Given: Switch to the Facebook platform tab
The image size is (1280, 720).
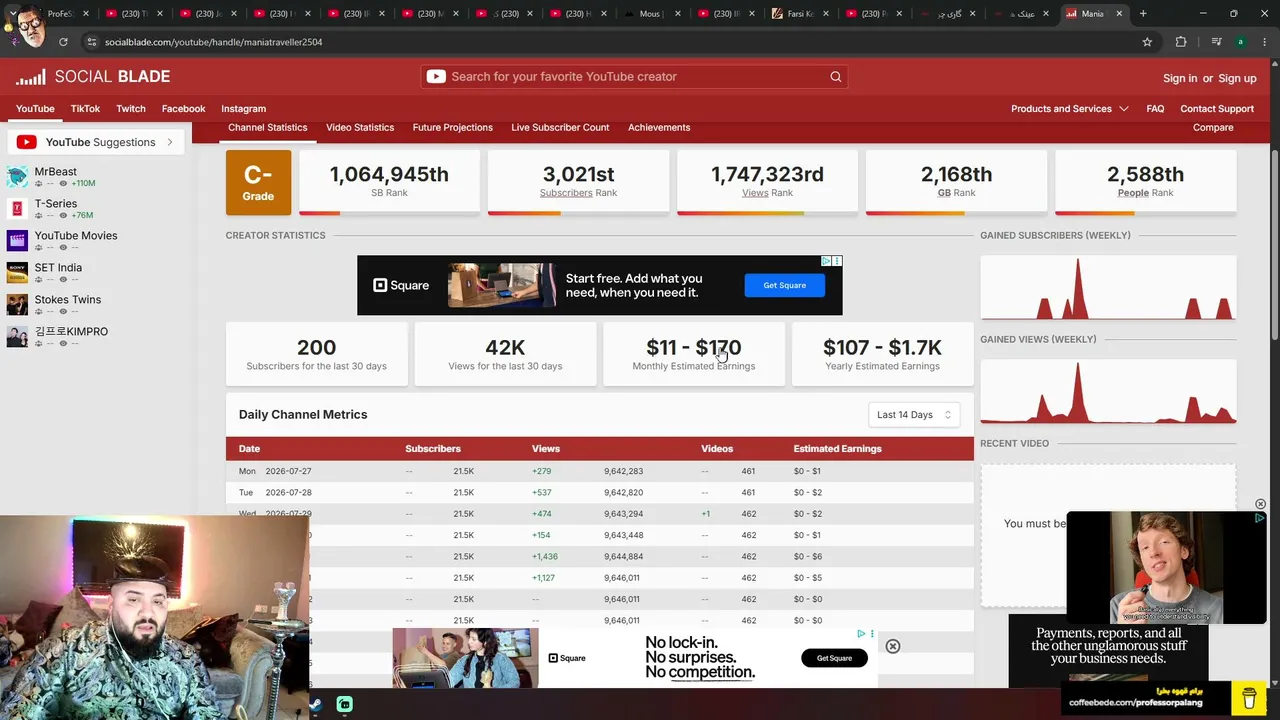Looking at the screenshot, I should click(x=183, y=108).
